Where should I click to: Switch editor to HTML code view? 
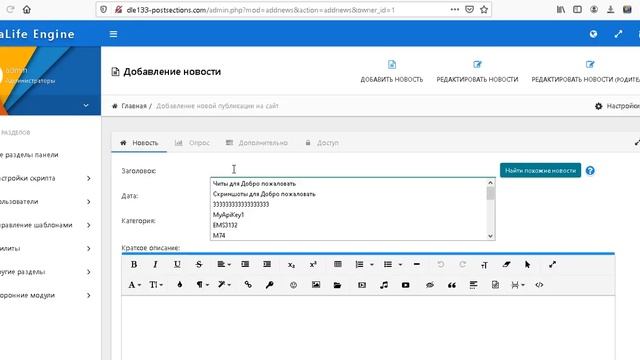[x=539, y=285]
